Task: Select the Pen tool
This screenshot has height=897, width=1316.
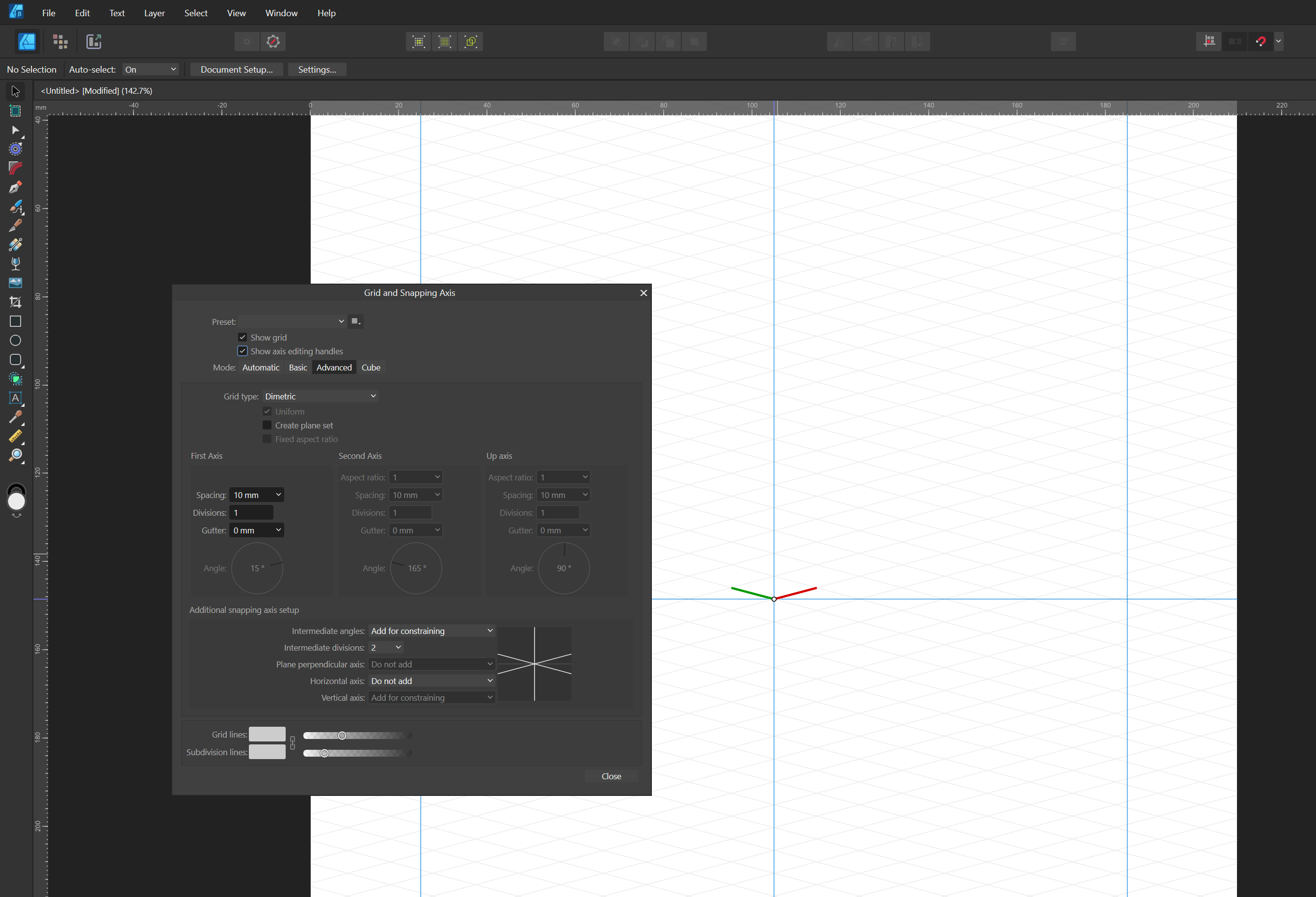Action: click(x=15, y=187)
